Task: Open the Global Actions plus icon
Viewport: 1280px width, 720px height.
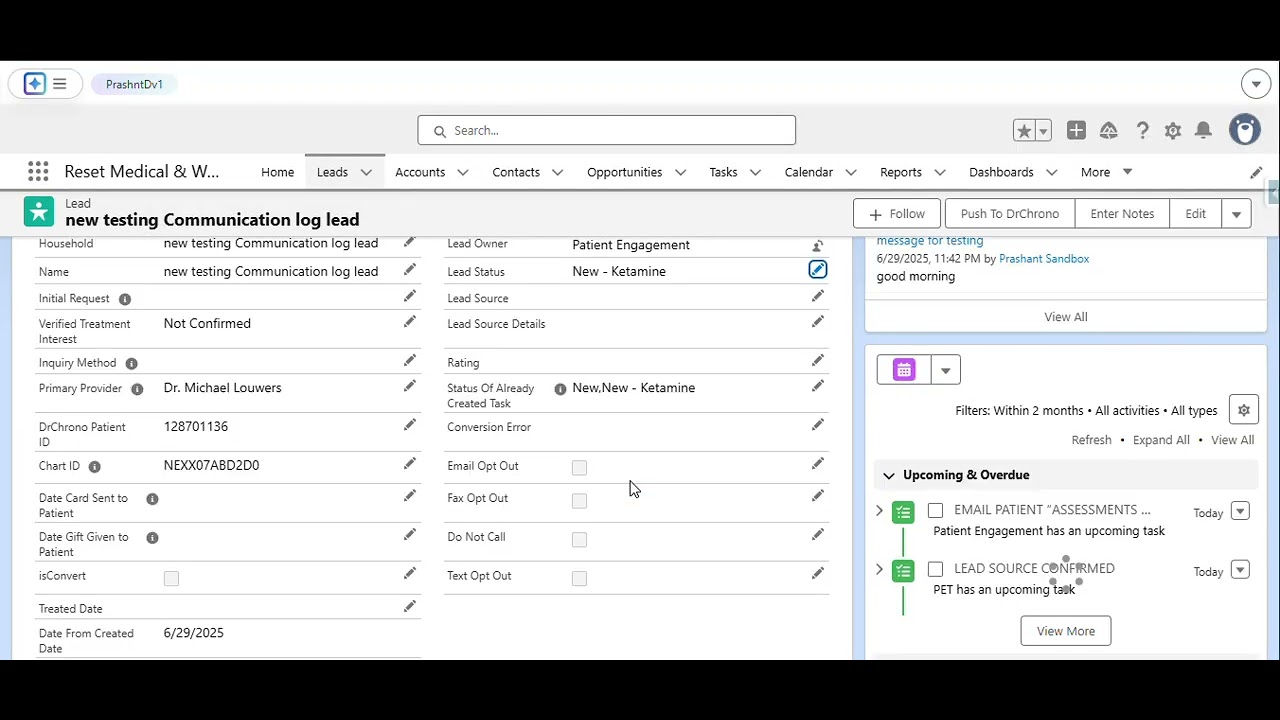Action: coord(1076,131)
